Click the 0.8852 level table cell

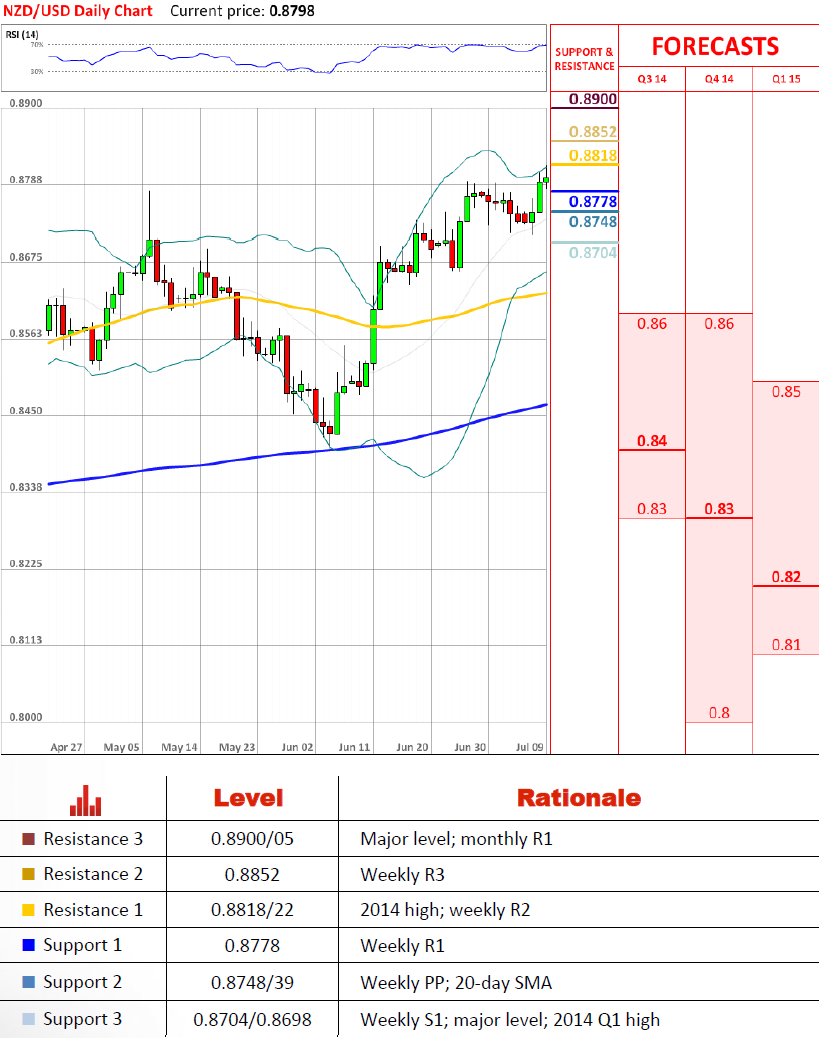click(252, 875)
